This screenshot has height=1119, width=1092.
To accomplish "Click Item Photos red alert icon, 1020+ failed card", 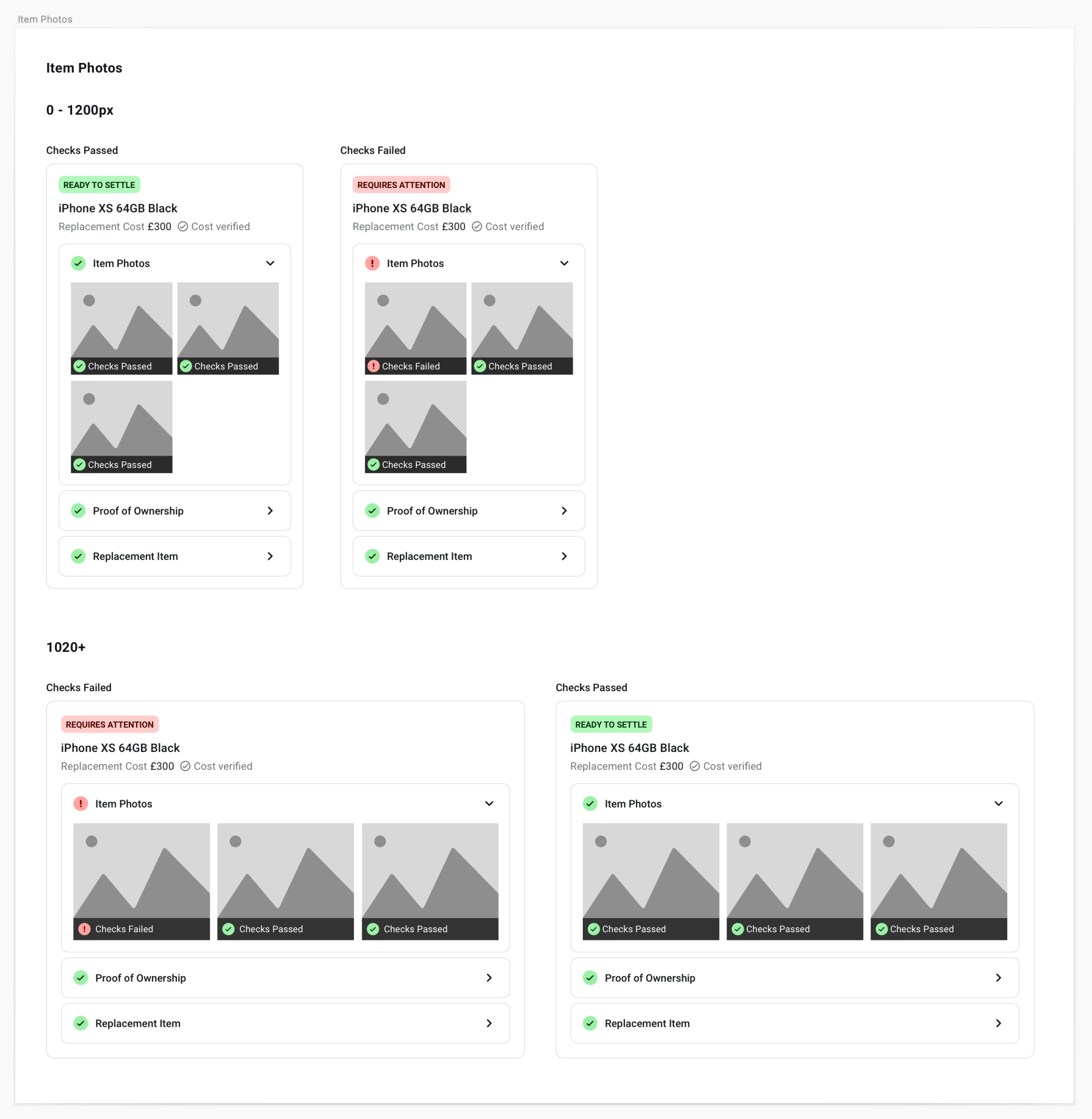I will 81,804.
